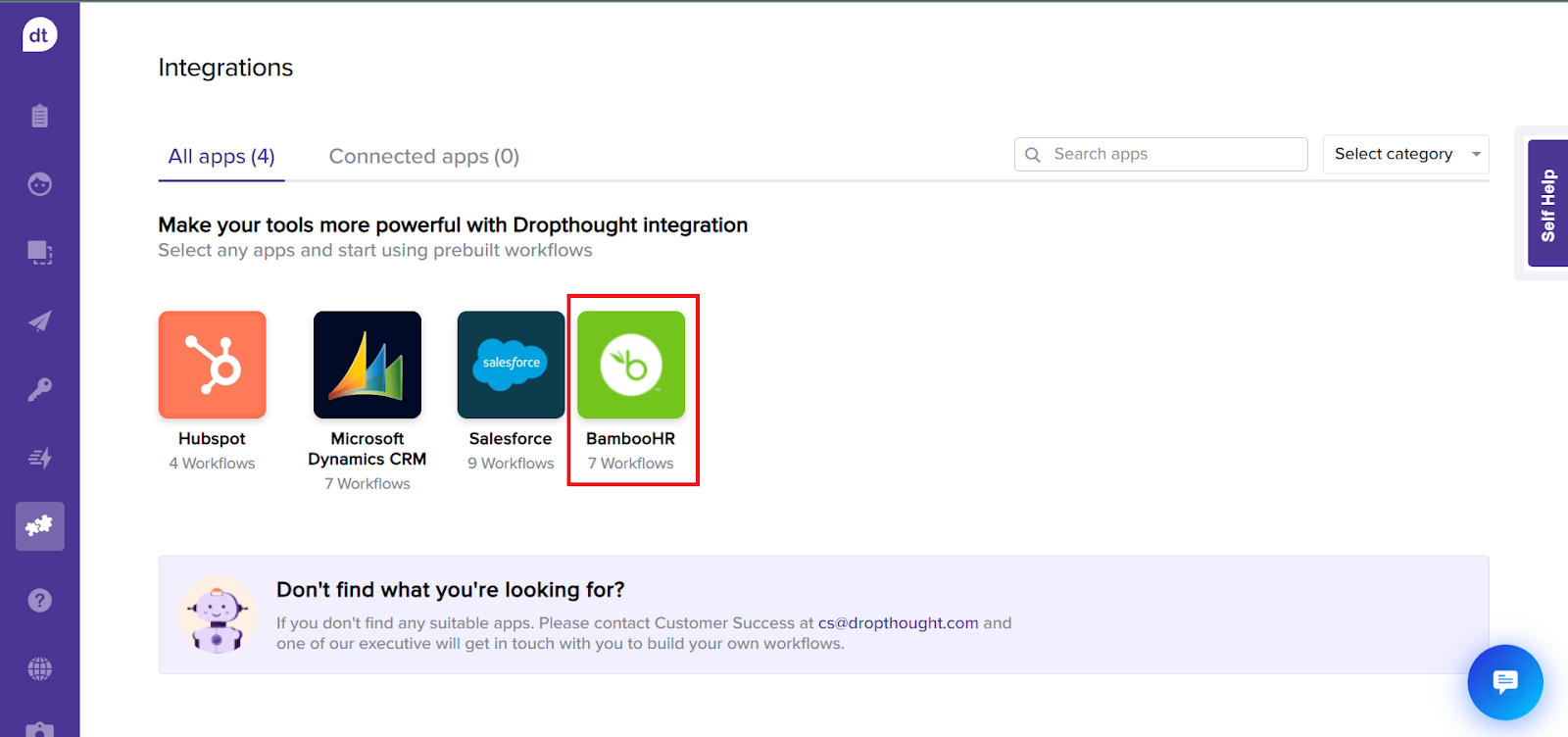Open the clipboard icon in sidebar

pyautogui.click(x=39, y=116)
